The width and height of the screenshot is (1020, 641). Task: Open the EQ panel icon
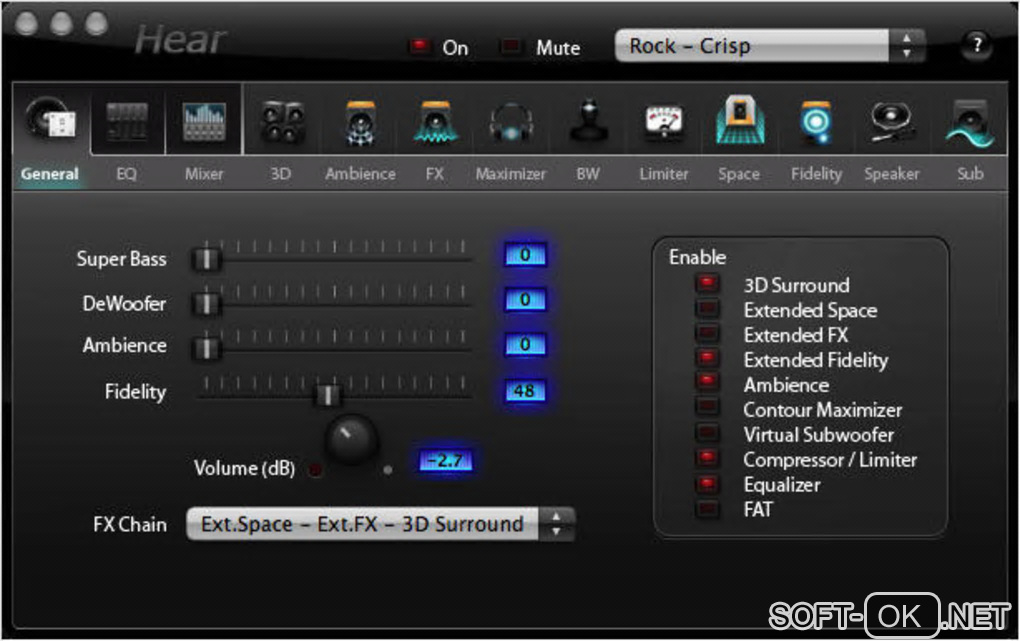pos(127,121)
